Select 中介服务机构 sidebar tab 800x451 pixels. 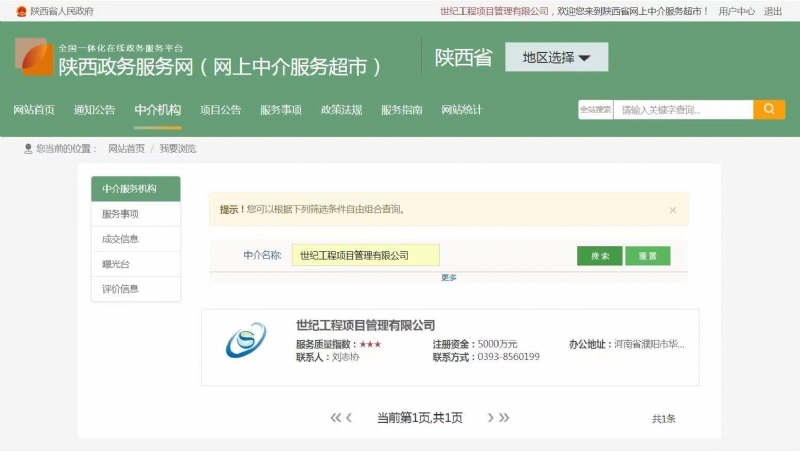136,189
